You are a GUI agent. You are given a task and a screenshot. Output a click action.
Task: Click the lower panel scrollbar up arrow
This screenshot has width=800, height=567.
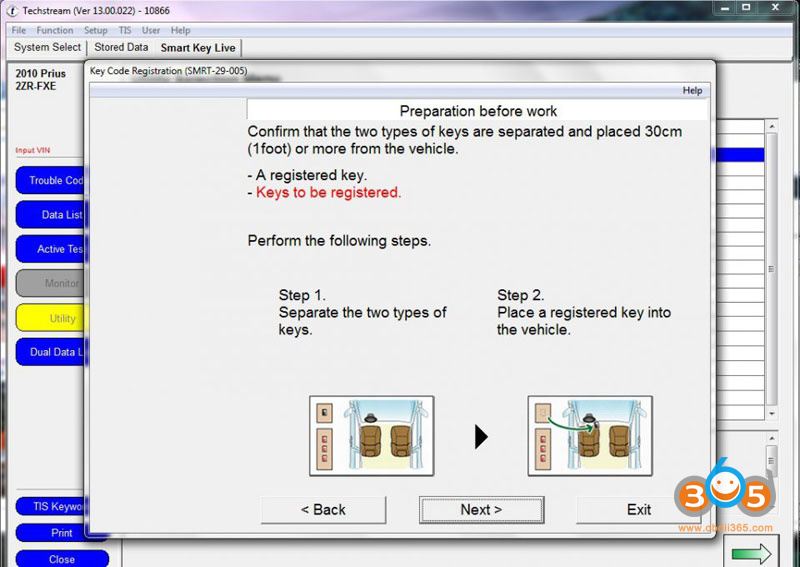pos(771,438)
